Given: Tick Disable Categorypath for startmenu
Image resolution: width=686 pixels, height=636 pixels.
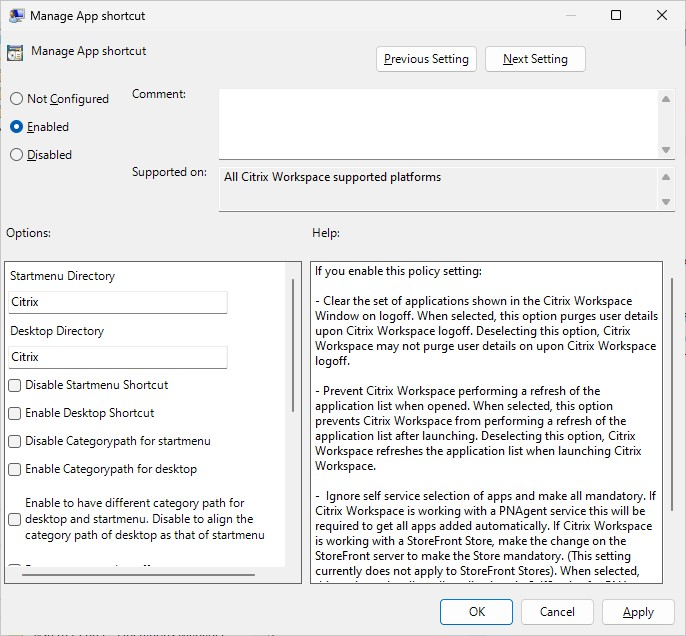Looking at the screenshot, I should [15, 441].
